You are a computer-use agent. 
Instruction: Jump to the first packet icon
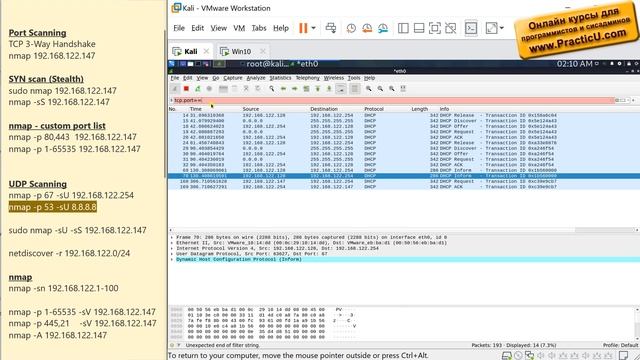click(x=318, y=89)
